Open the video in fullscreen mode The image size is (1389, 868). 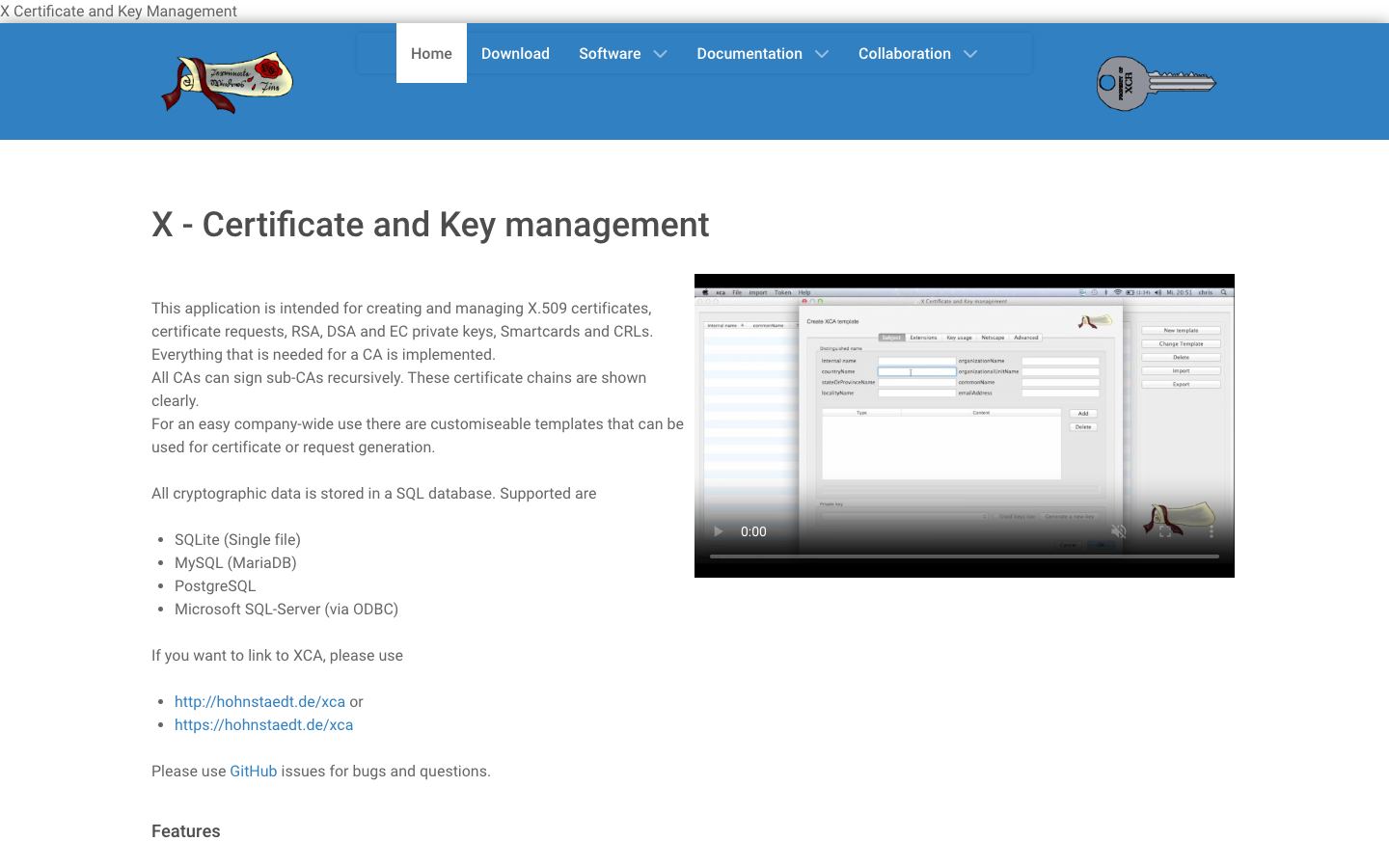coord(1165,531)
